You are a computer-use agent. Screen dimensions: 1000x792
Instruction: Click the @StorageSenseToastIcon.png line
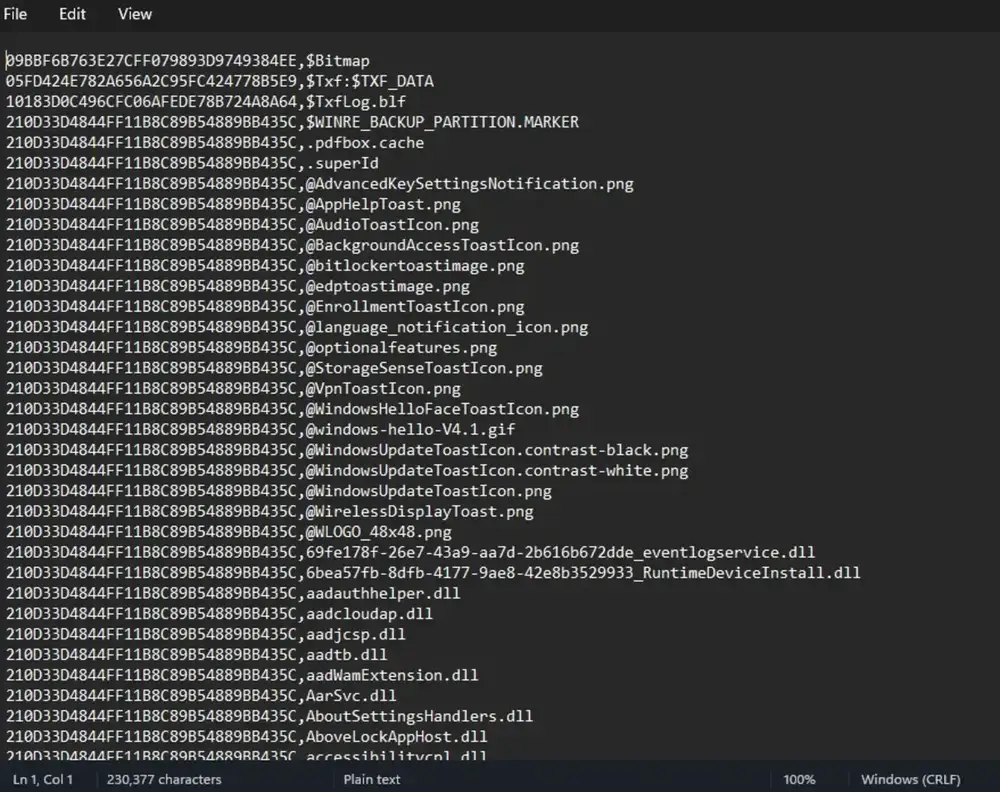[274, 368]
